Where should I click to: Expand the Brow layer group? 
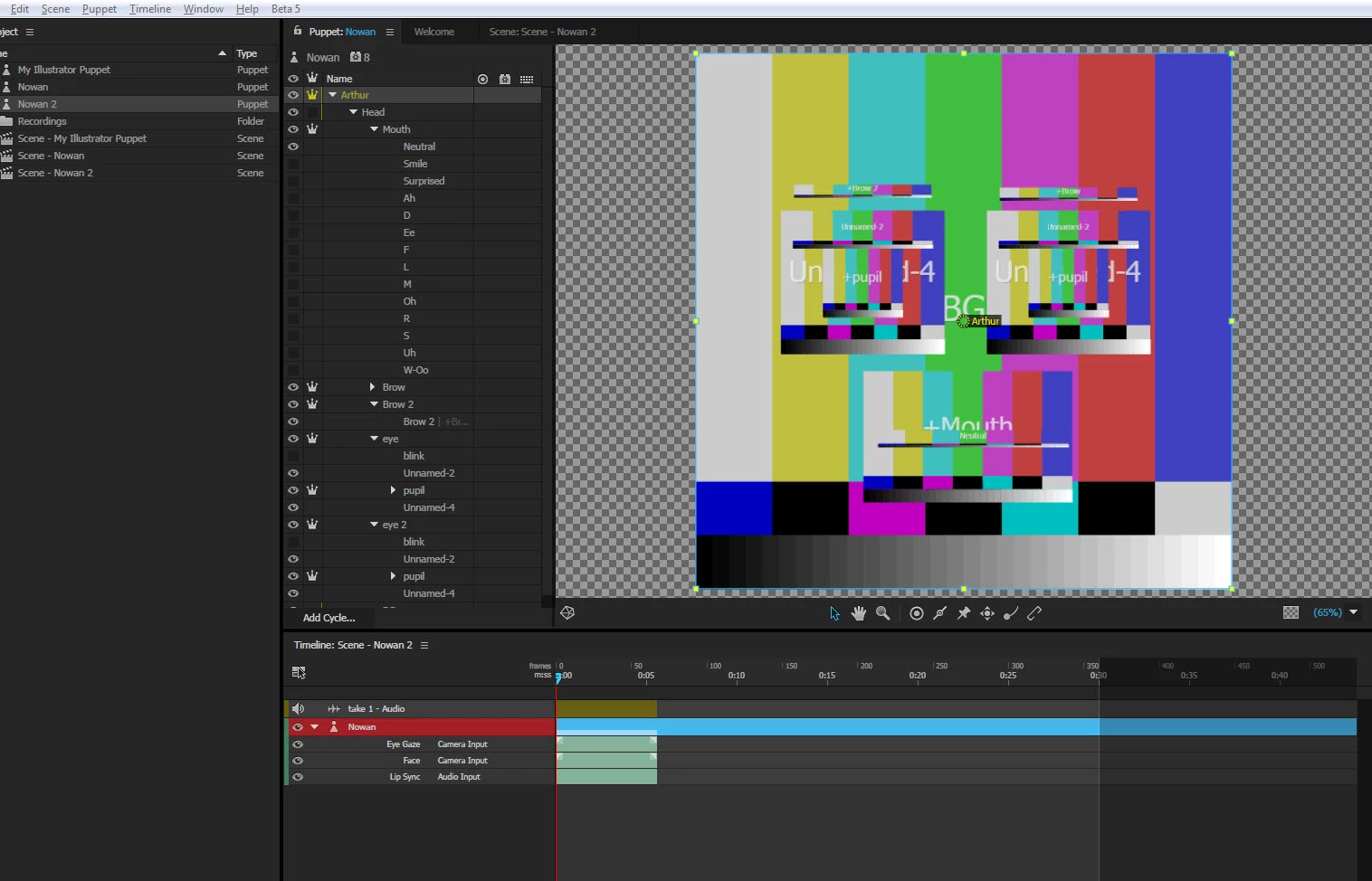(372, 387)
